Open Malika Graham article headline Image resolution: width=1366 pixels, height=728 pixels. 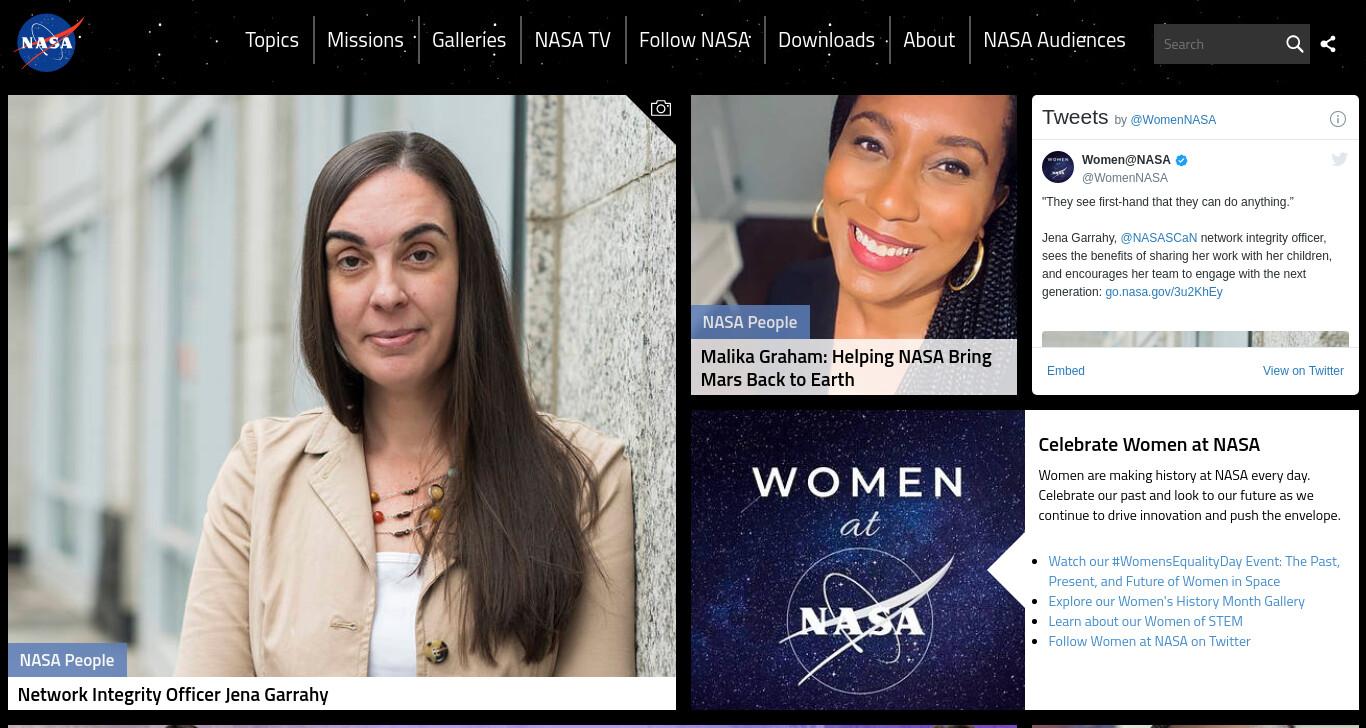tap(846, 368)
